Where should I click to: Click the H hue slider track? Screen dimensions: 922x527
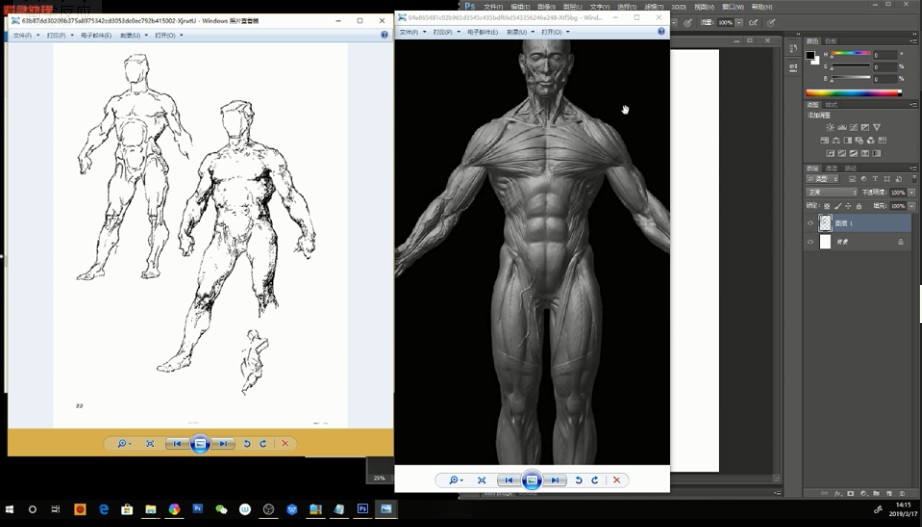pyautogui.click(x=850, y=54)
